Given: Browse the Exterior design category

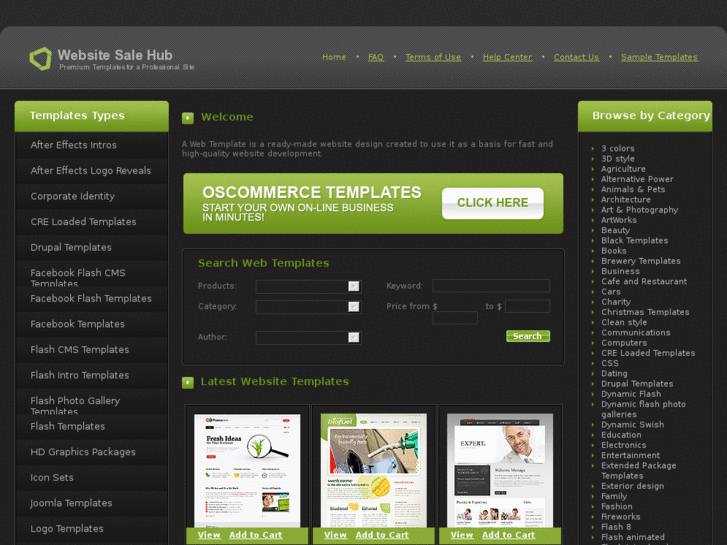Looking at the screenshot, I should coord(632,486).
